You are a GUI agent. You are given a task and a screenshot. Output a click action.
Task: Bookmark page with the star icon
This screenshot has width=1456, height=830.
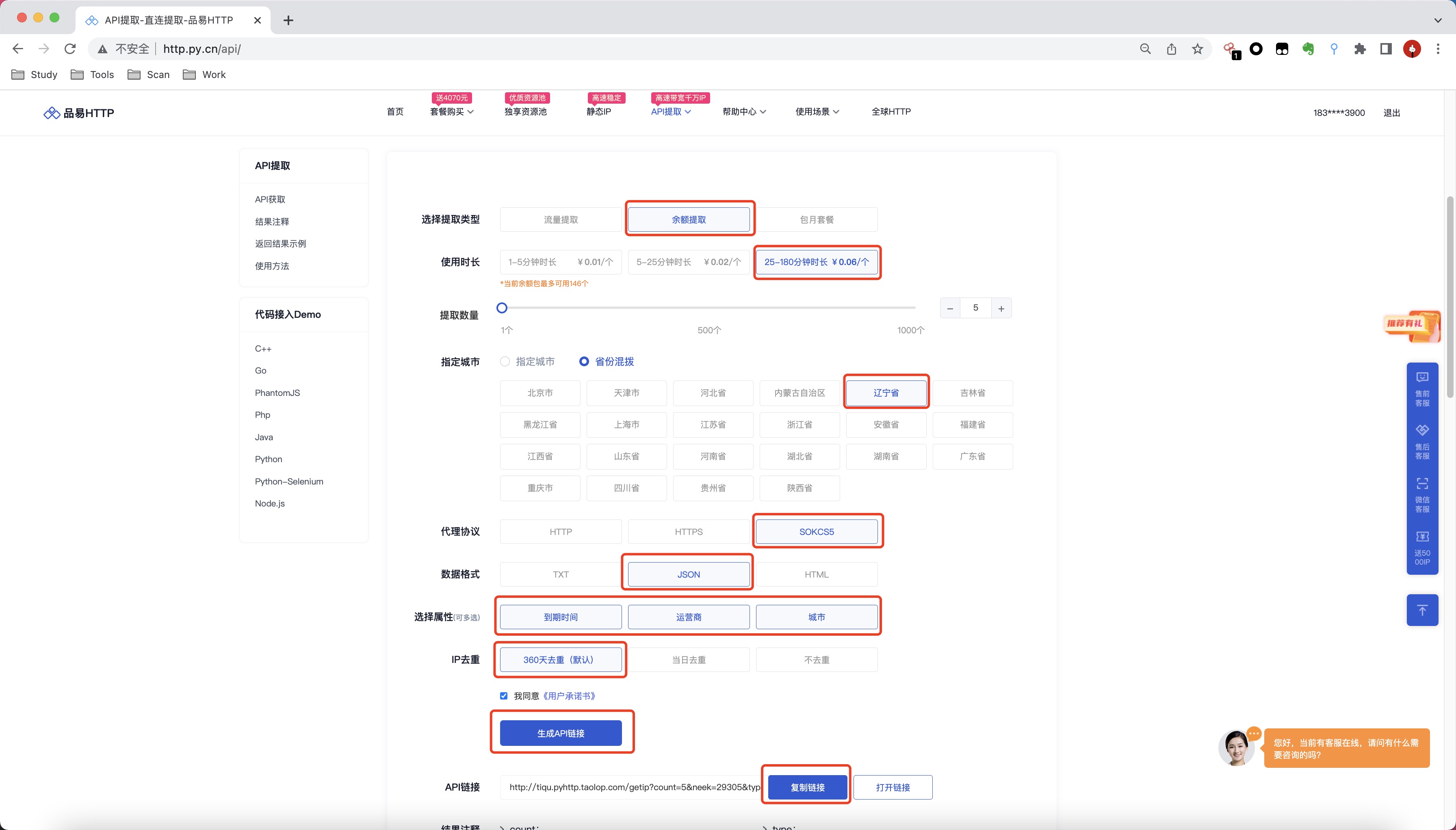[1197, 49]
